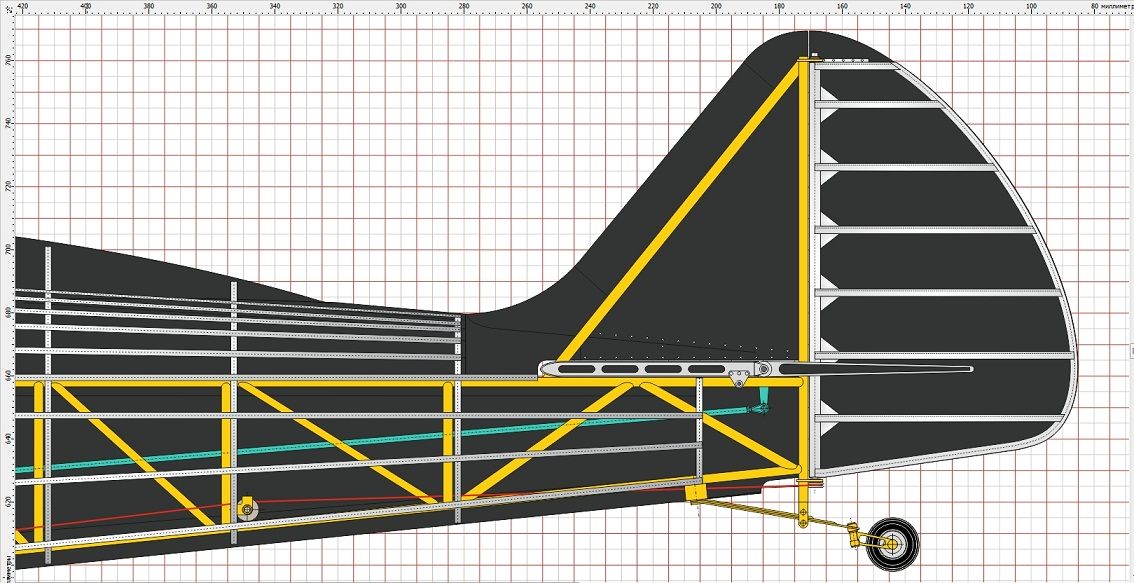Click the 740 mark on left ruler
Image resolution: width=1134 pixels, height=583 pixels.
(6, 121)
